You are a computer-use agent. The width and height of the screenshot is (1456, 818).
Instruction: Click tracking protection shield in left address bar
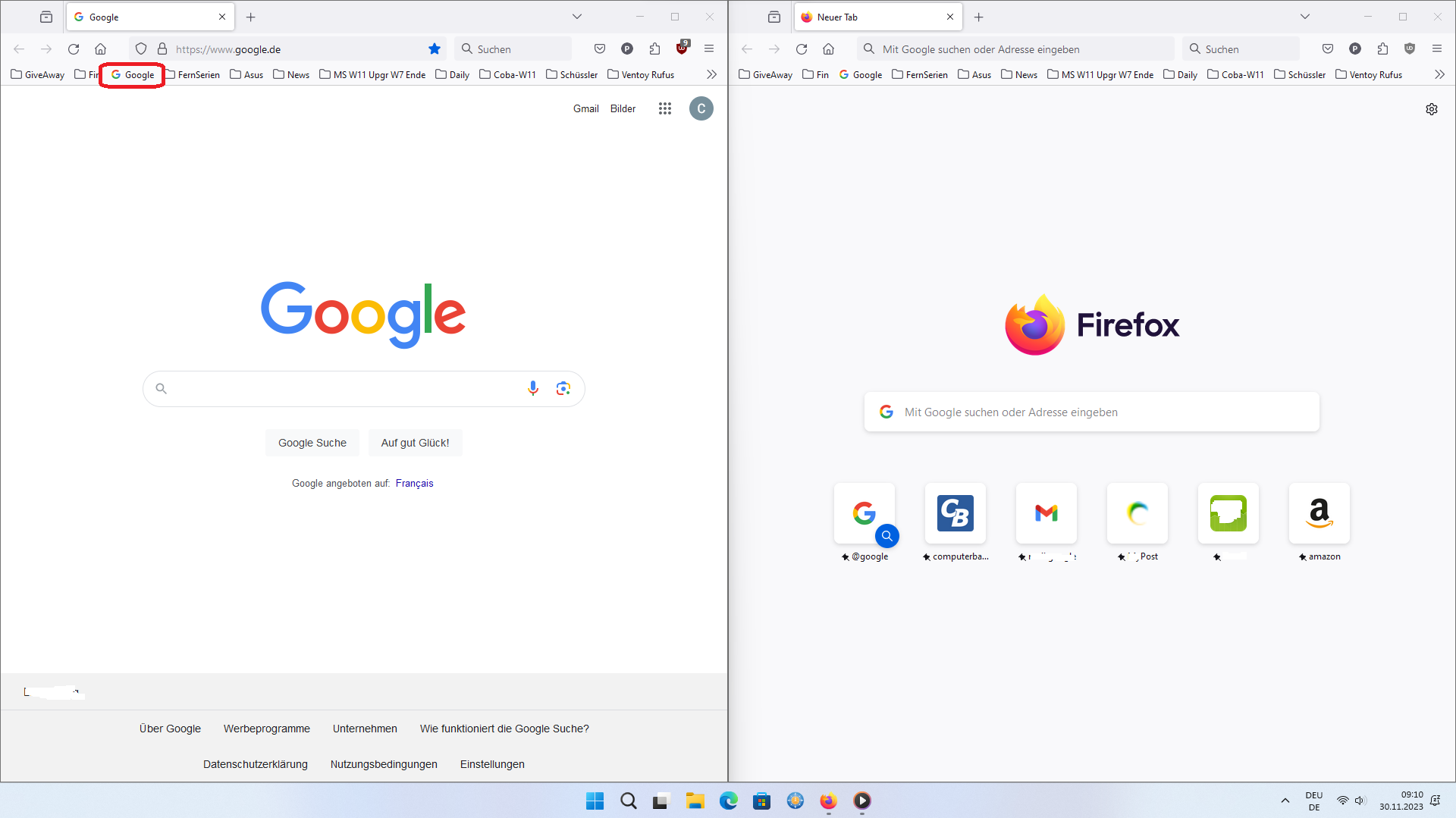pos(141,49)
